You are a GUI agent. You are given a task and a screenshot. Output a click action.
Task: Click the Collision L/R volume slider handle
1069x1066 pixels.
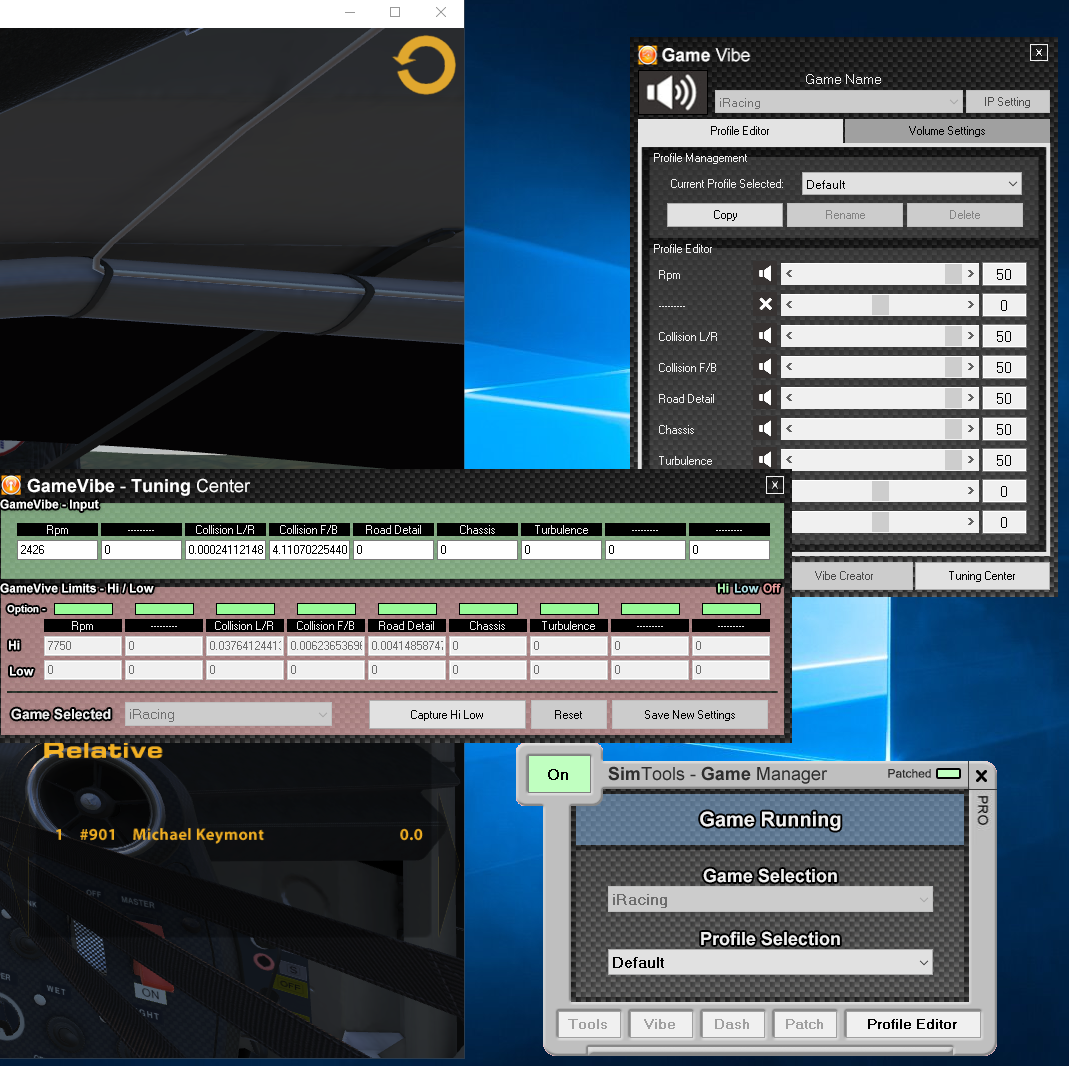pyautogui.click(x=953, y=336)
